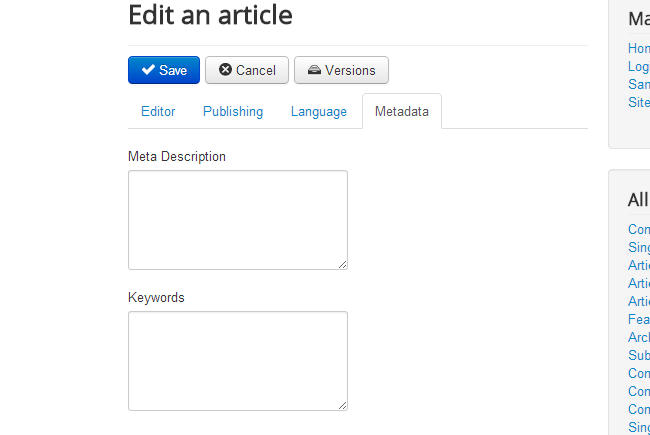This screenshot has height=435, width=650.
Task: Open the Publishing tab
Action: pos(233,111)
